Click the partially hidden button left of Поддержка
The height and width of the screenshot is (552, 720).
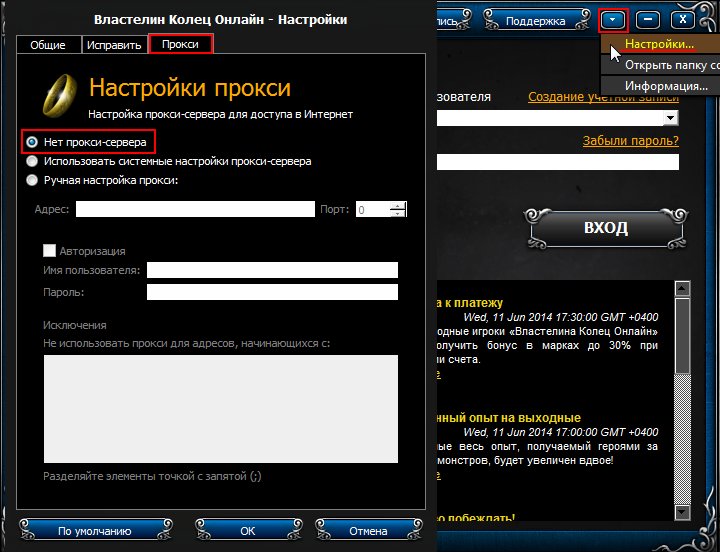[454, 21]
